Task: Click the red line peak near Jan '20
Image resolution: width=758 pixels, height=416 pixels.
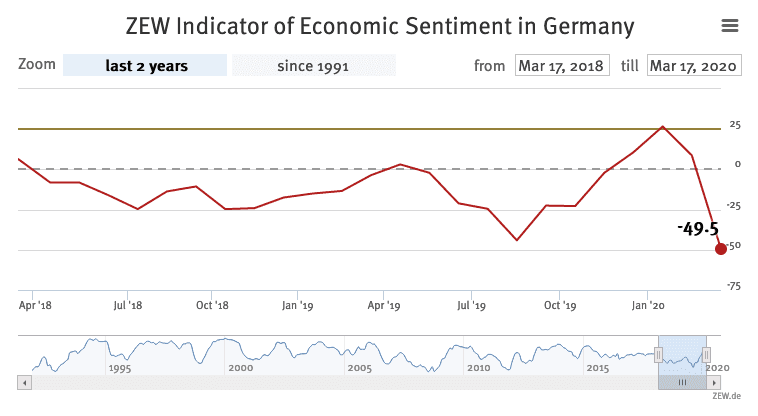Action: [662, 127]
